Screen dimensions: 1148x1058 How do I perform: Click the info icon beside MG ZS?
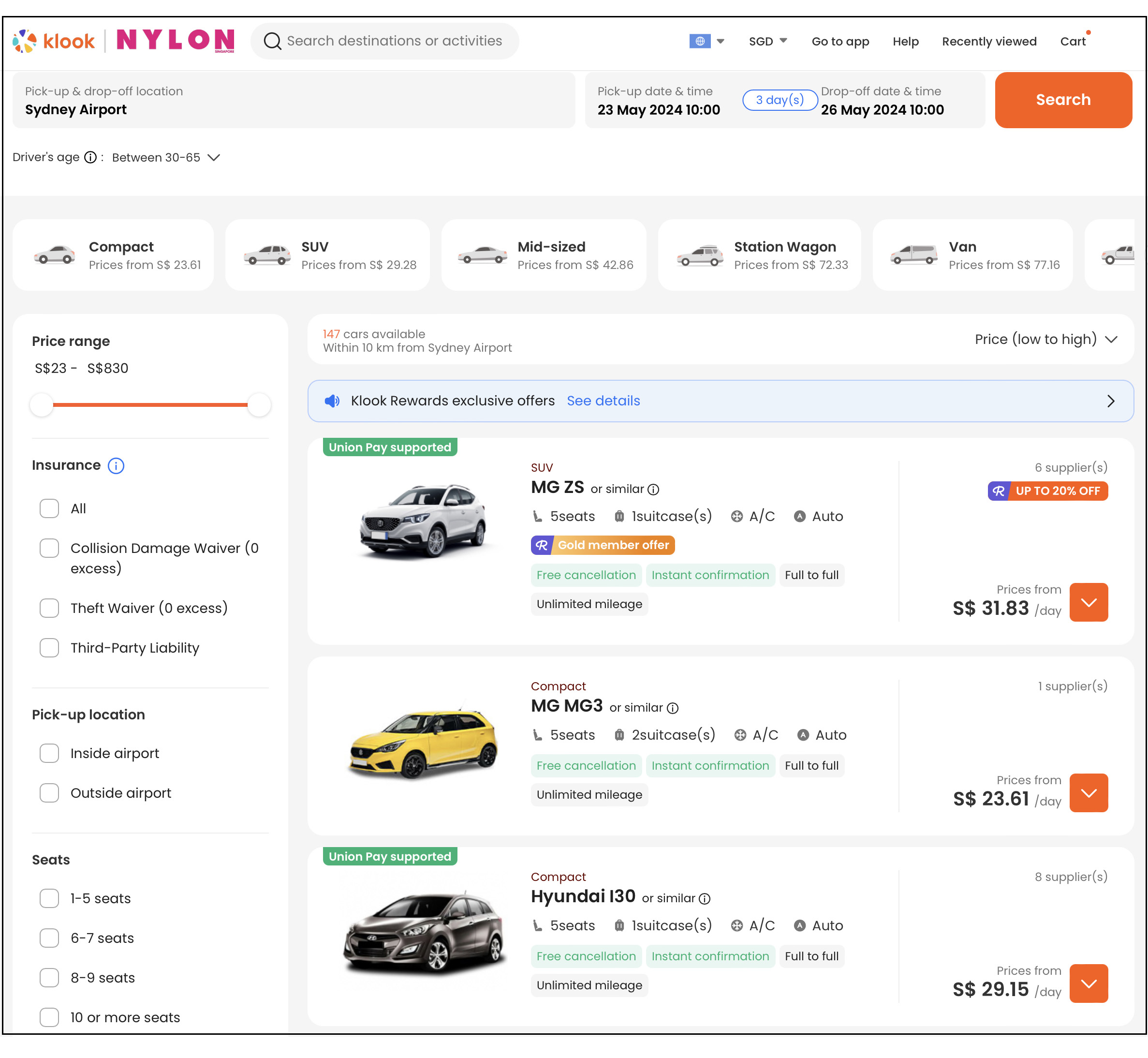(653, 490)
